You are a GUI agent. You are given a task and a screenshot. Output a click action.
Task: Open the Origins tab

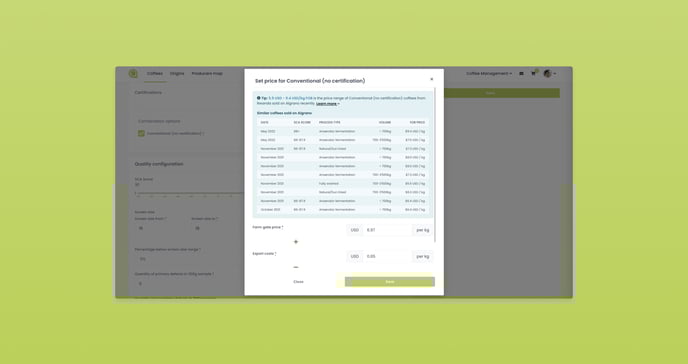pyautogui.click(x=177, y=74)
